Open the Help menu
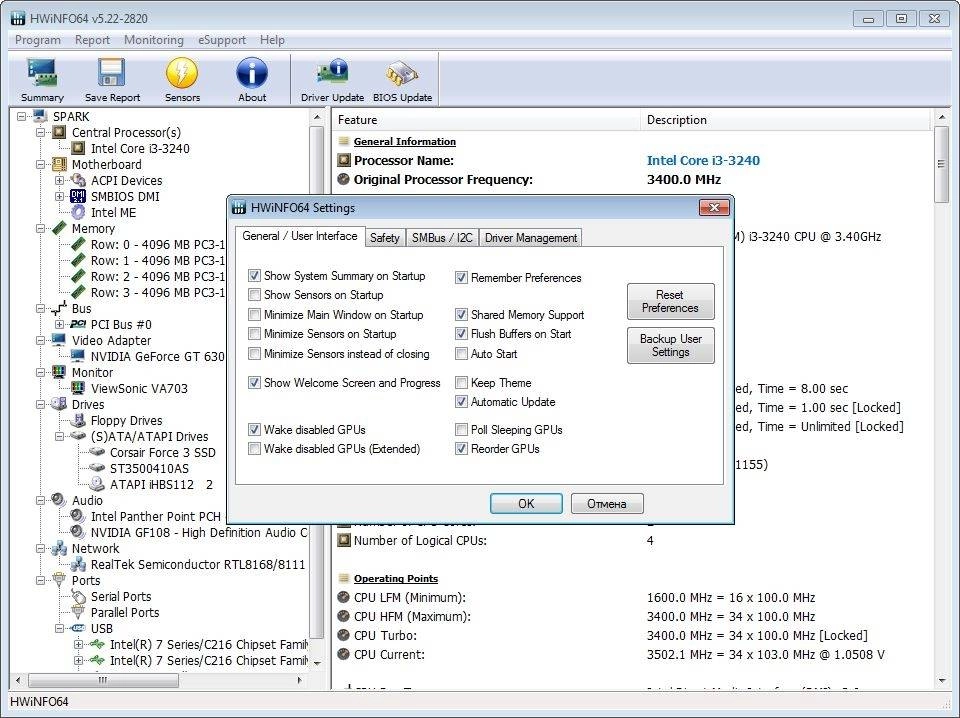The width and height of the screenshot is (960, 718). click(272, 40)
